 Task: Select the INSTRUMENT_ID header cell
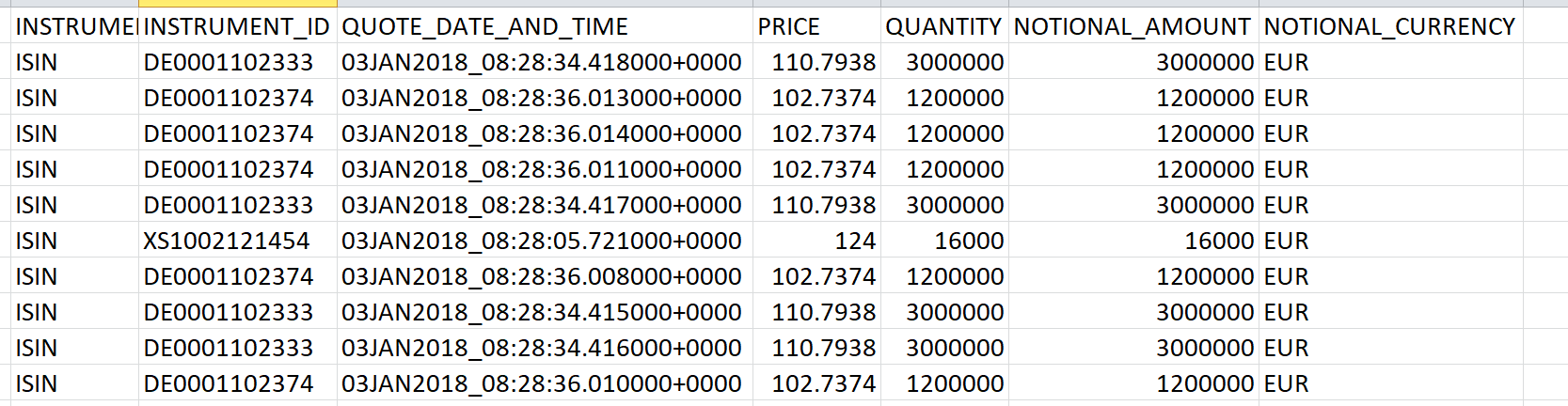point(238,26)
